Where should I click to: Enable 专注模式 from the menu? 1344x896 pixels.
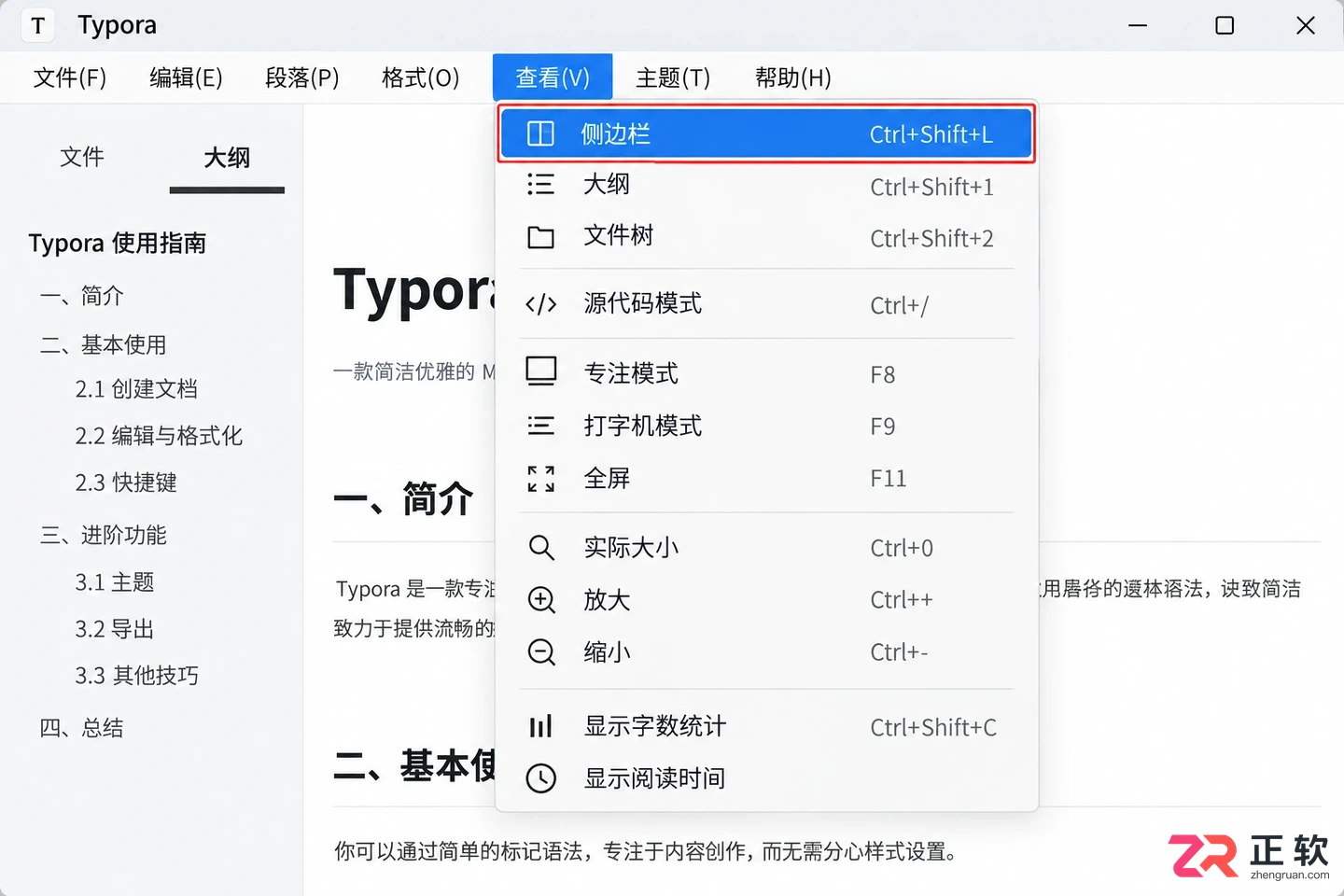[x=766, y=373]
